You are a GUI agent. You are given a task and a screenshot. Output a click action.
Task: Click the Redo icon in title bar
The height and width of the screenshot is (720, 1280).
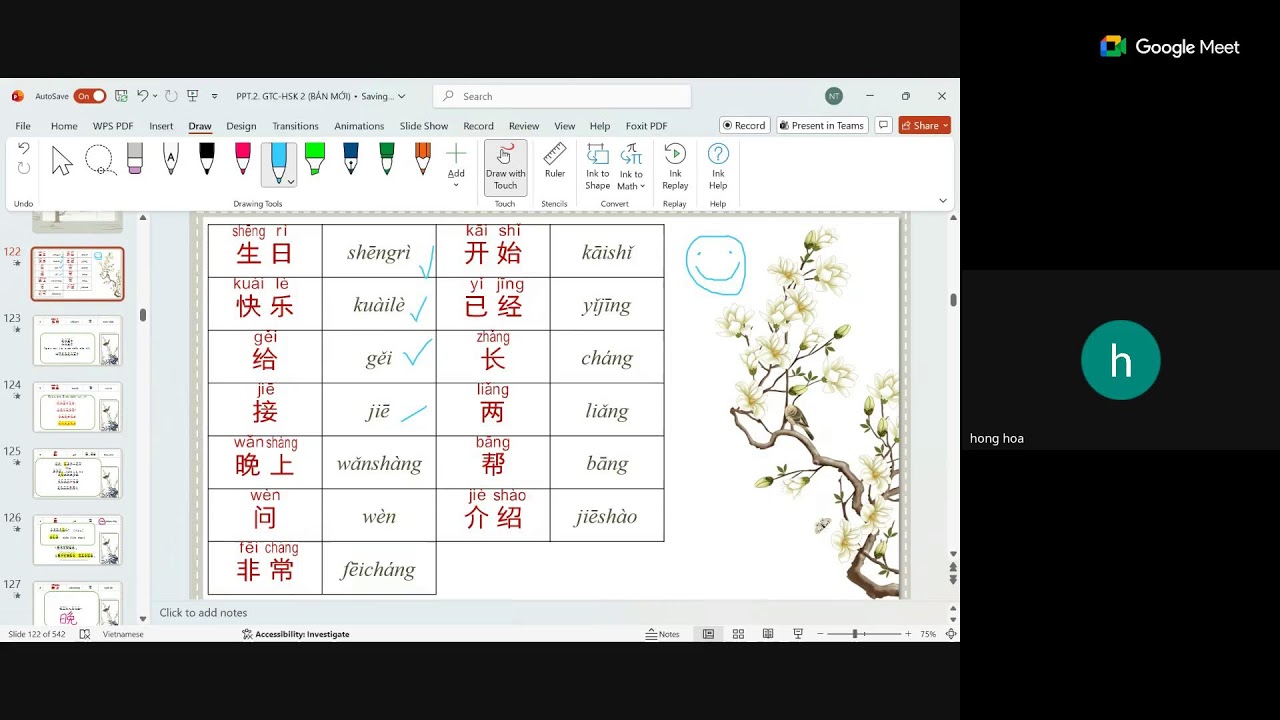pos(171,96)
